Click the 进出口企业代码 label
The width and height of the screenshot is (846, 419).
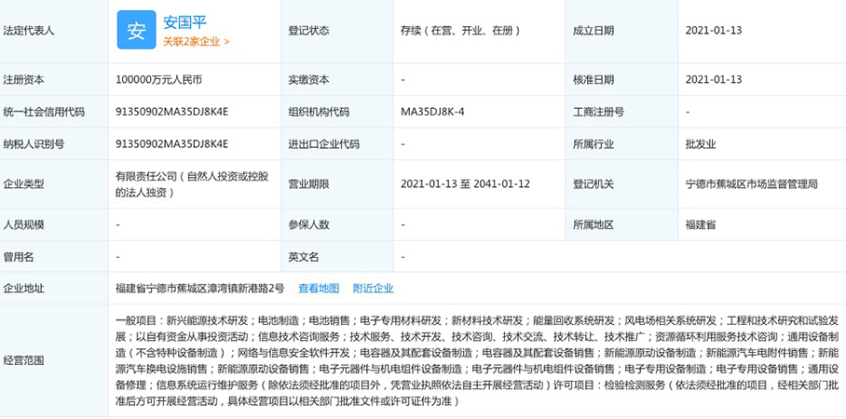pos(324,144)
